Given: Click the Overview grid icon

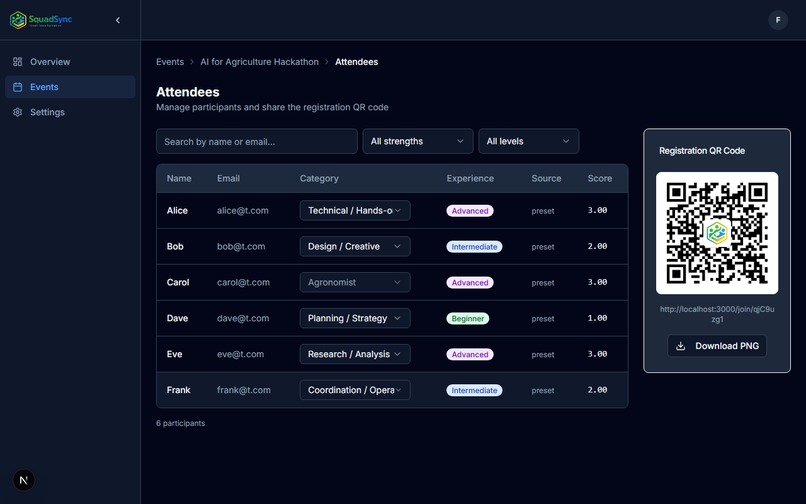Looking at the screenshot, I should (x=17, y=62).
